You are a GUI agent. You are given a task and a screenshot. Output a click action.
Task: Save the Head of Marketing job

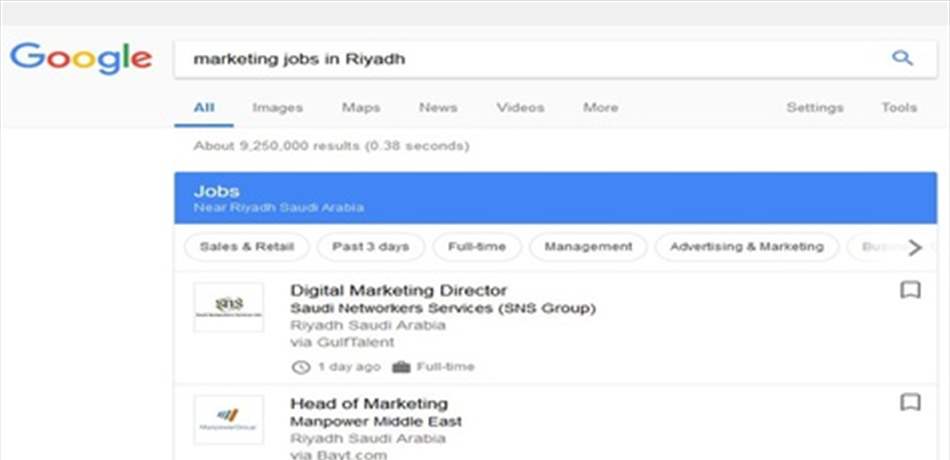coord(910,402)
